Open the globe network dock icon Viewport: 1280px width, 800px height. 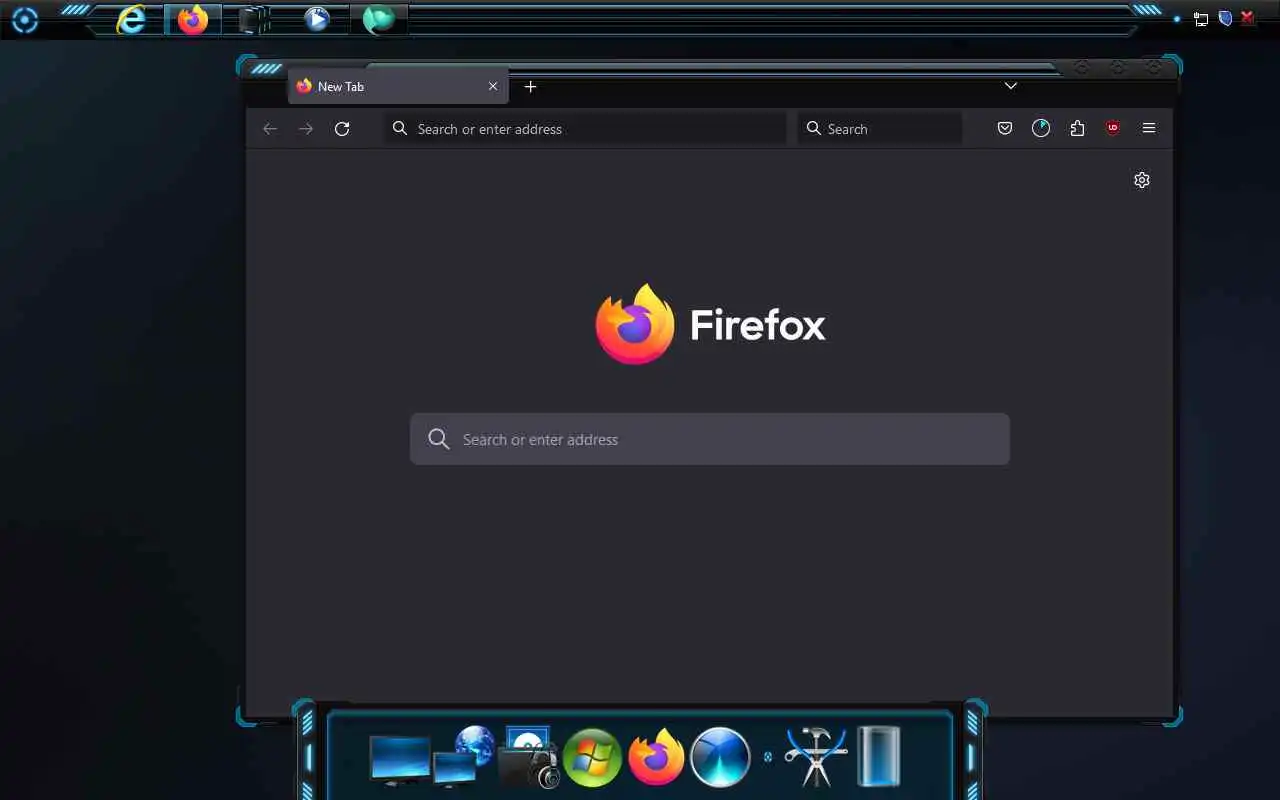[x=466, y=757]
